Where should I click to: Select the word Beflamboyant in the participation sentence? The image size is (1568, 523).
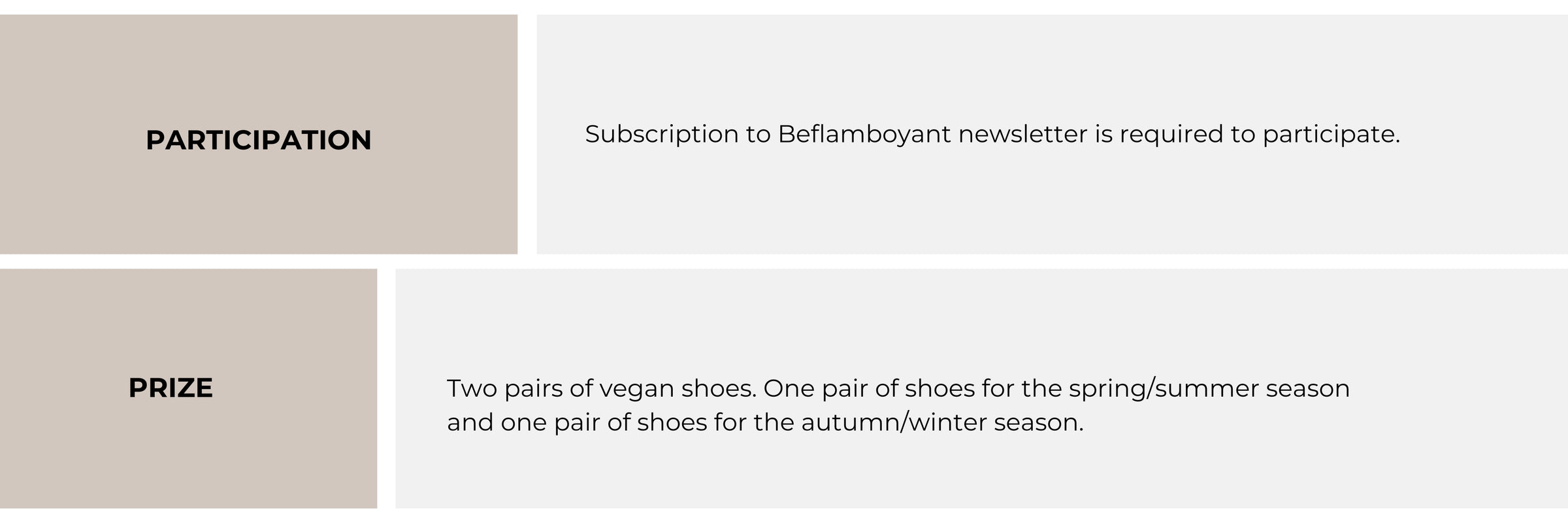pyautogui.click(x=864, y=135)
